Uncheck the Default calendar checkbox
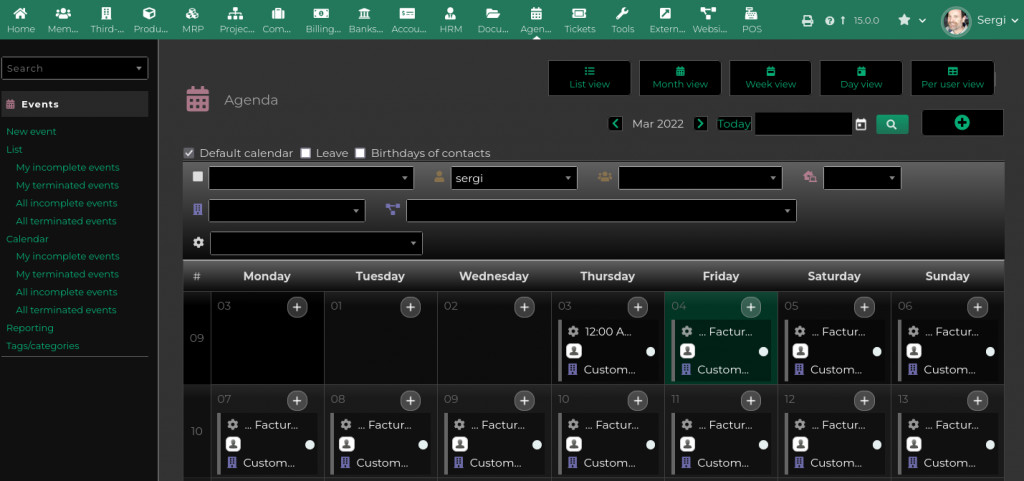 (189, 153)
